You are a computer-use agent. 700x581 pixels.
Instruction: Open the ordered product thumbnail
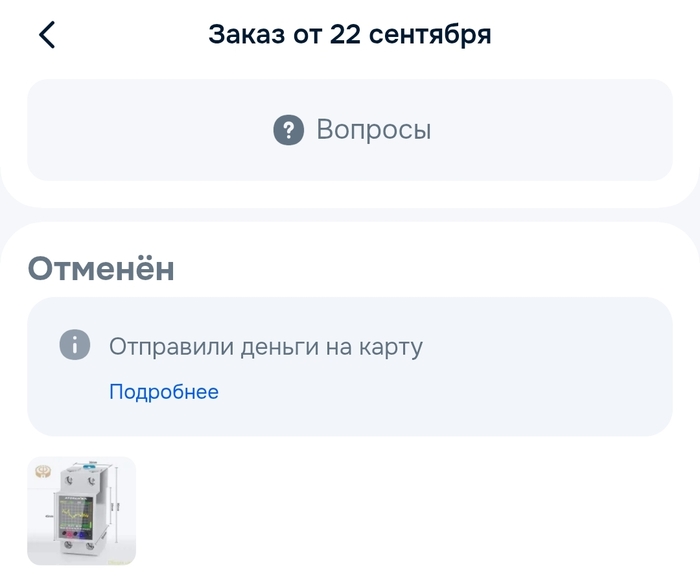coord(81,511)
